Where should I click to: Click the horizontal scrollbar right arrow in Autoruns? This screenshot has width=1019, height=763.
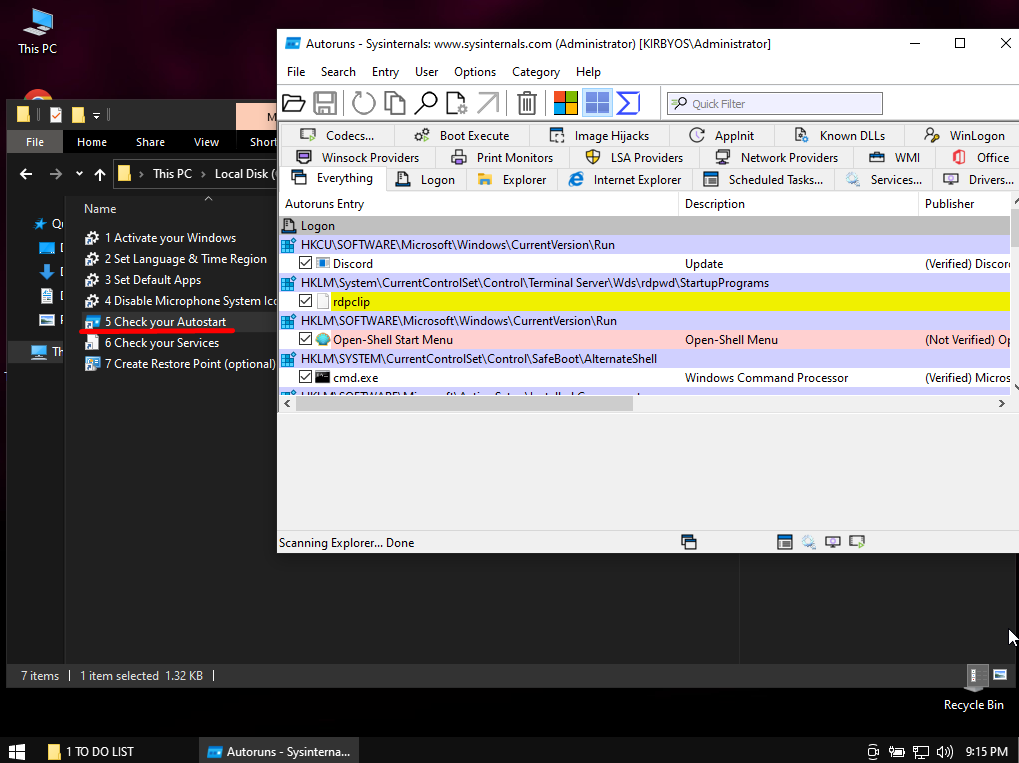point(1001,404)
